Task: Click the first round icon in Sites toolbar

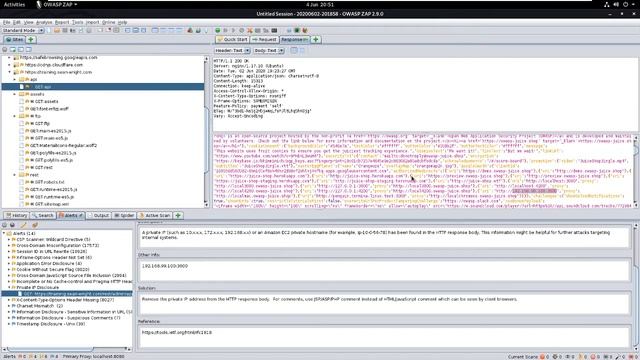Action: [x=5, y=49]
